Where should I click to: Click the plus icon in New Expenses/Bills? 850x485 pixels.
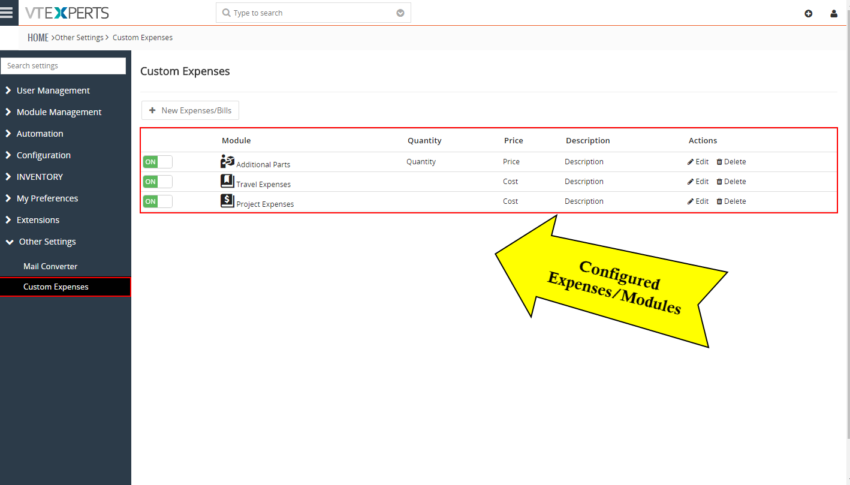tap(152, 110)
